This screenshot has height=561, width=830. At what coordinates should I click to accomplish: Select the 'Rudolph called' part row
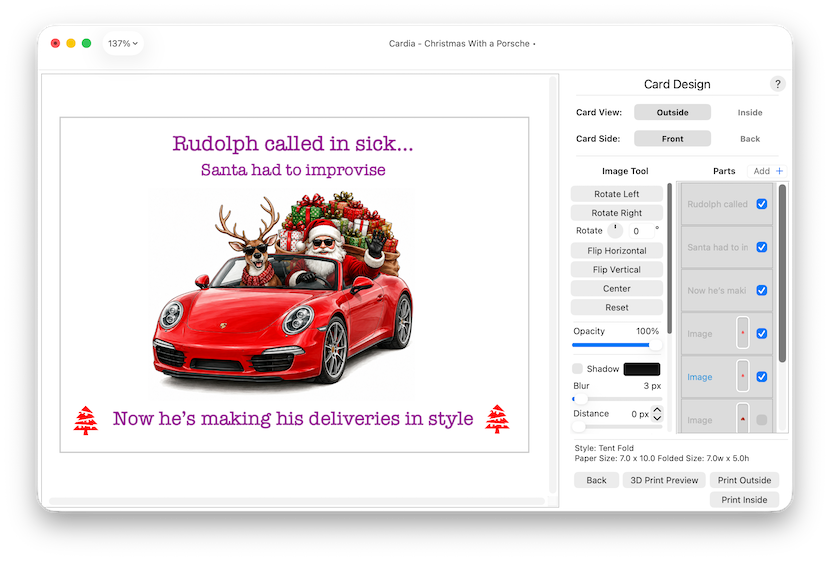click(726, 204)
